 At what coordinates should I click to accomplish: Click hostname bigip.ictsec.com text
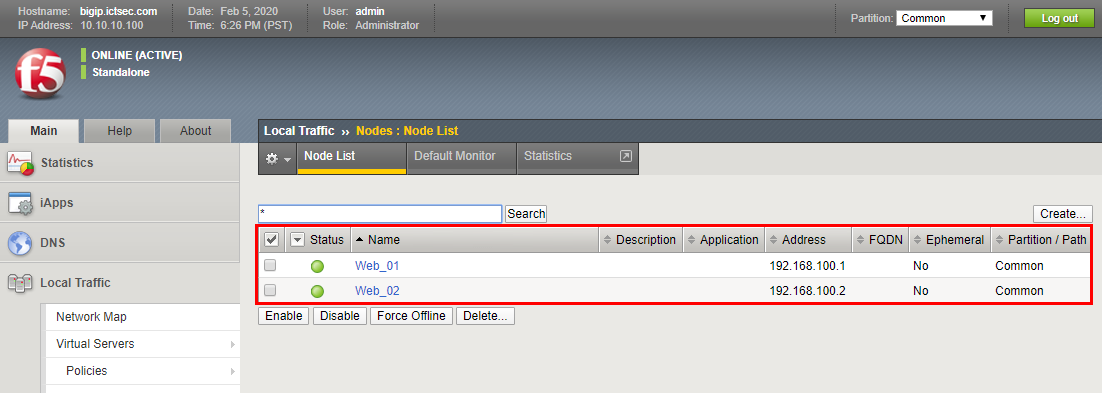tap(119, 11)
